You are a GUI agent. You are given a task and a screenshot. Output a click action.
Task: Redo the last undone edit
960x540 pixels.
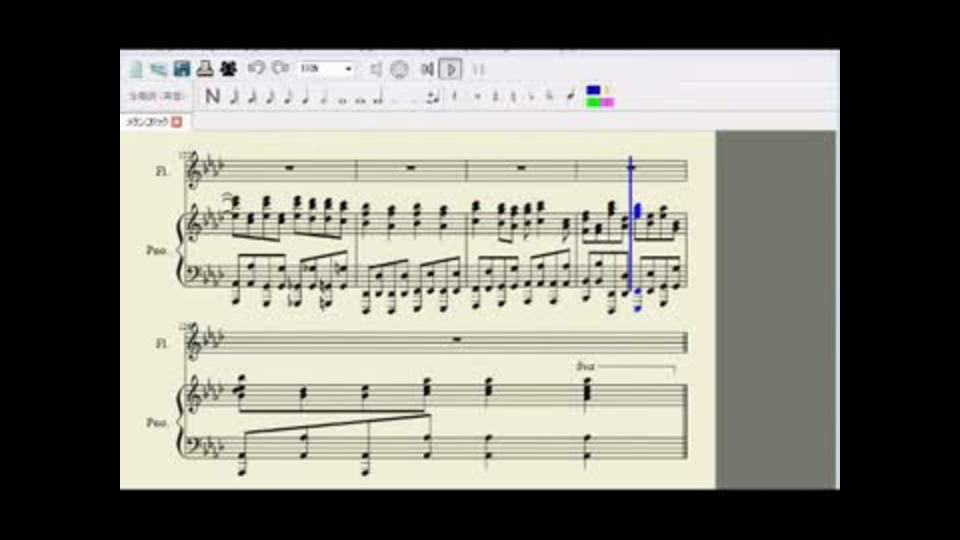coord(280,67)
